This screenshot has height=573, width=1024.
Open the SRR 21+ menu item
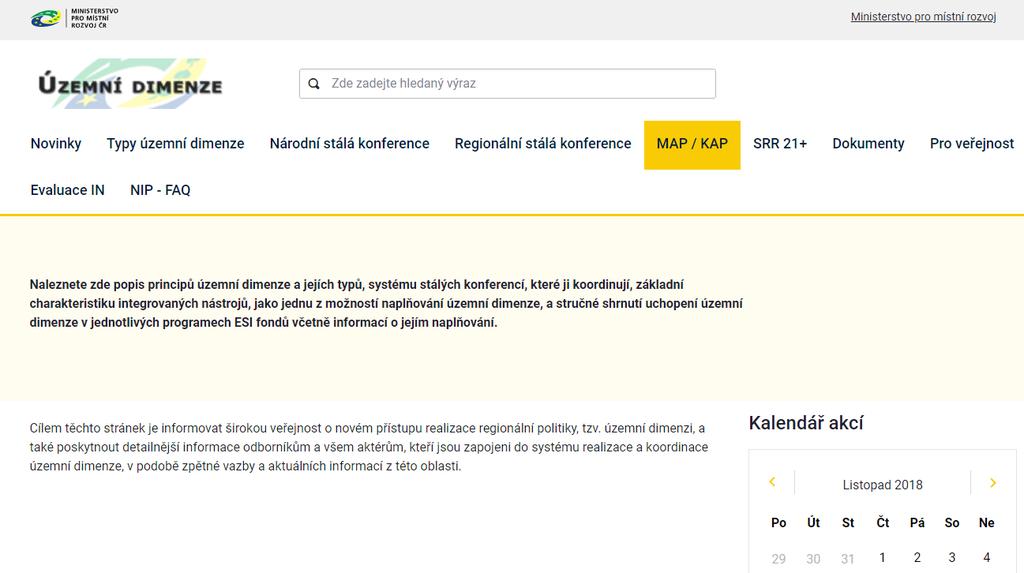point(780,144)
